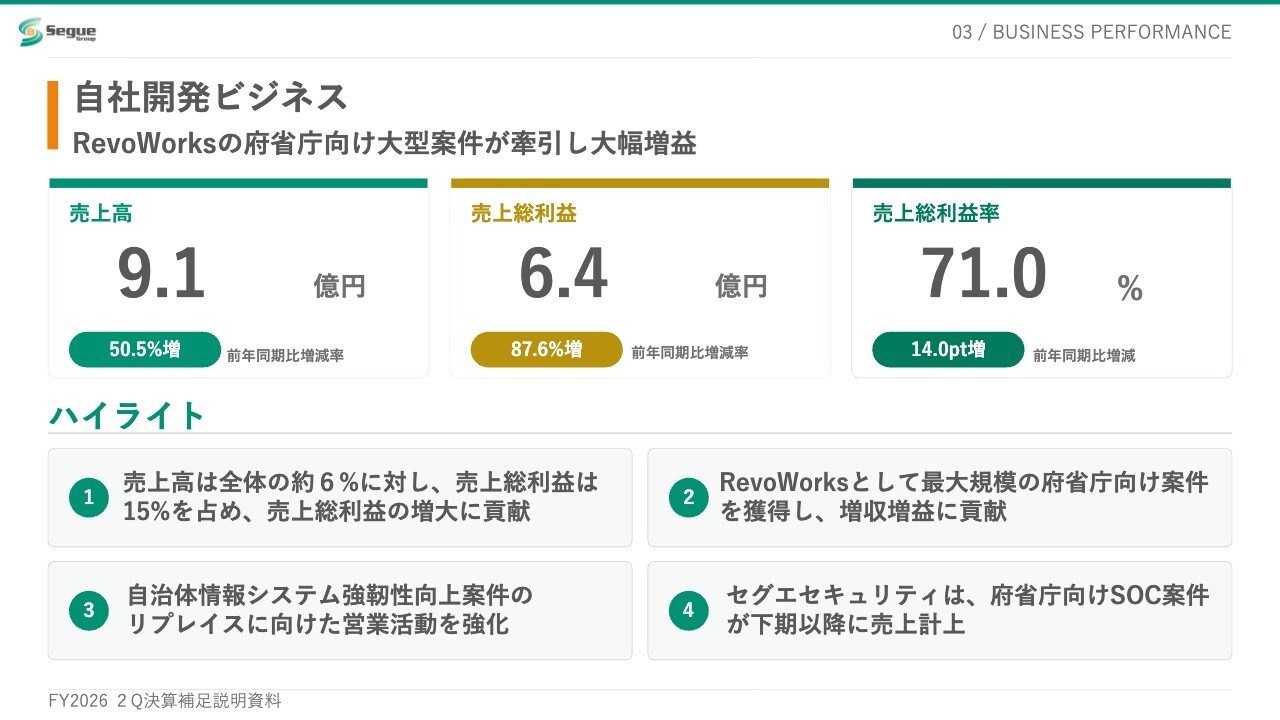Click the 9.1 sales value
The width and height of the screenshot is (1280, 720).
(161, 274)
